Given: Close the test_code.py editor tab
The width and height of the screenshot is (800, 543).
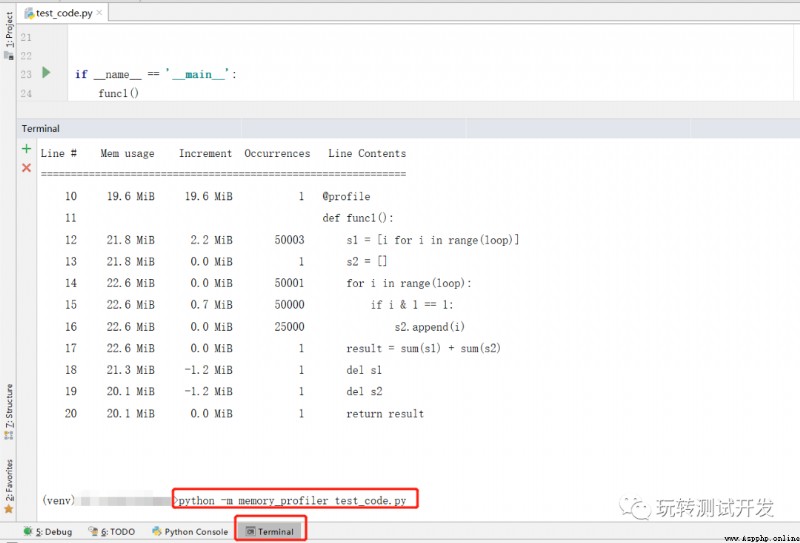Looking at the screenshot, I should coord(99,13).
